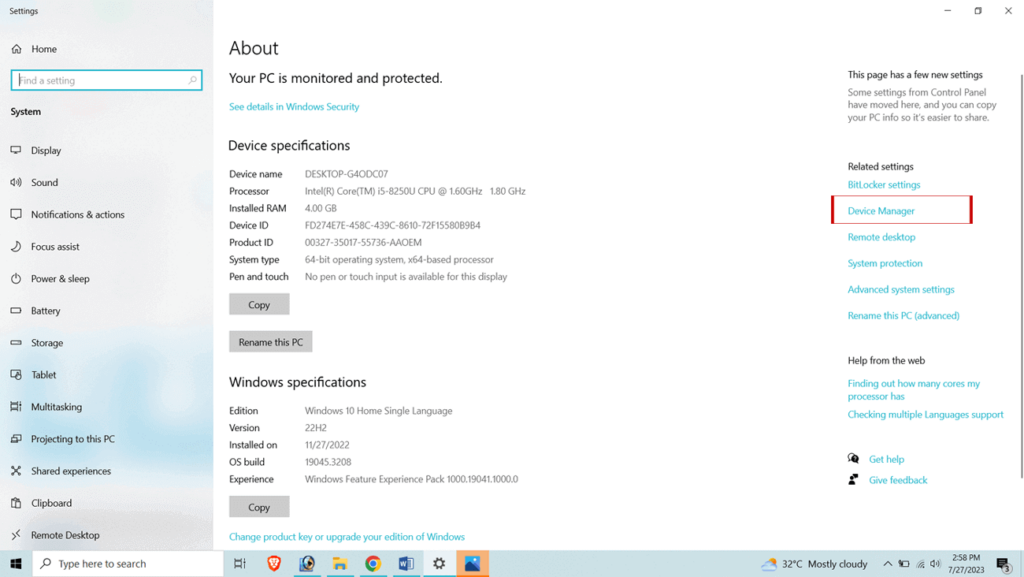This screenshot has height=577, width=1024.
Task: Open Google Chrome from the taskbar
Action: [x=373, y=564]
